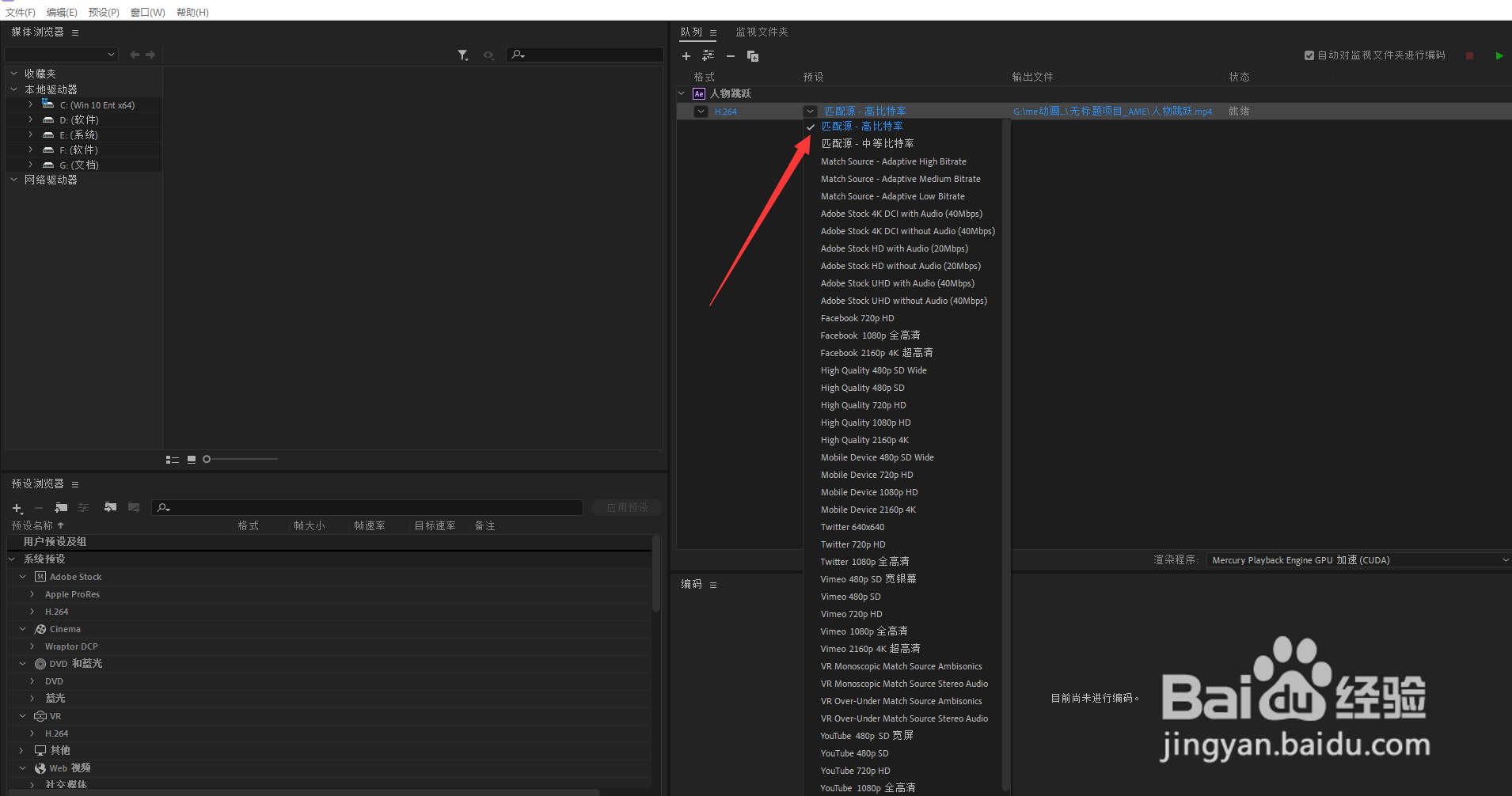Focus the Media Browser search field

(x=585, y=55)
